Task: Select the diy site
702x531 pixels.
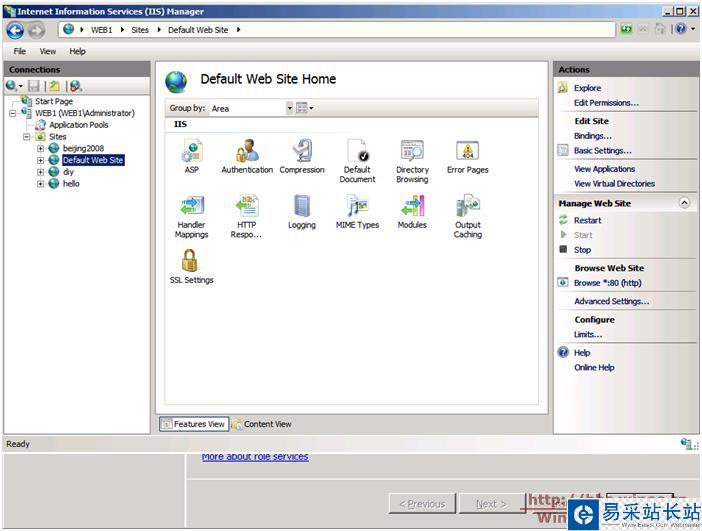Action: click(68, 172)
